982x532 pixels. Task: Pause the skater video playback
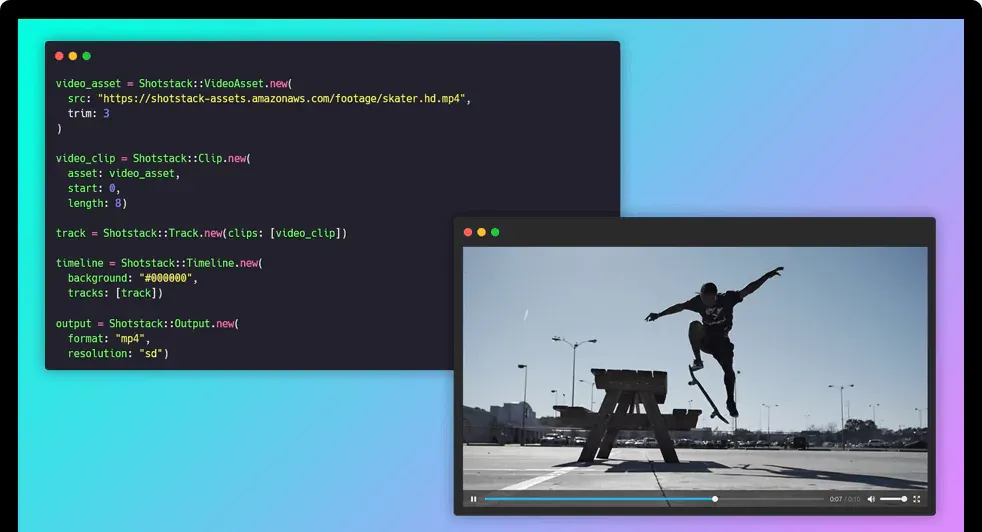474,499
